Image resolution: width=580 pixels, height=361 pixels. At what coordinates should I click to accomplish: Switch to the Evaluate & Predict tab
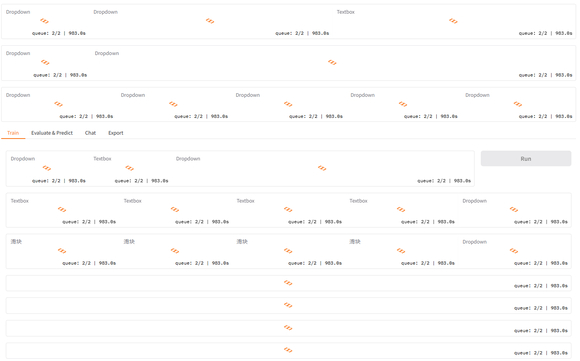(x=52, y=133)
